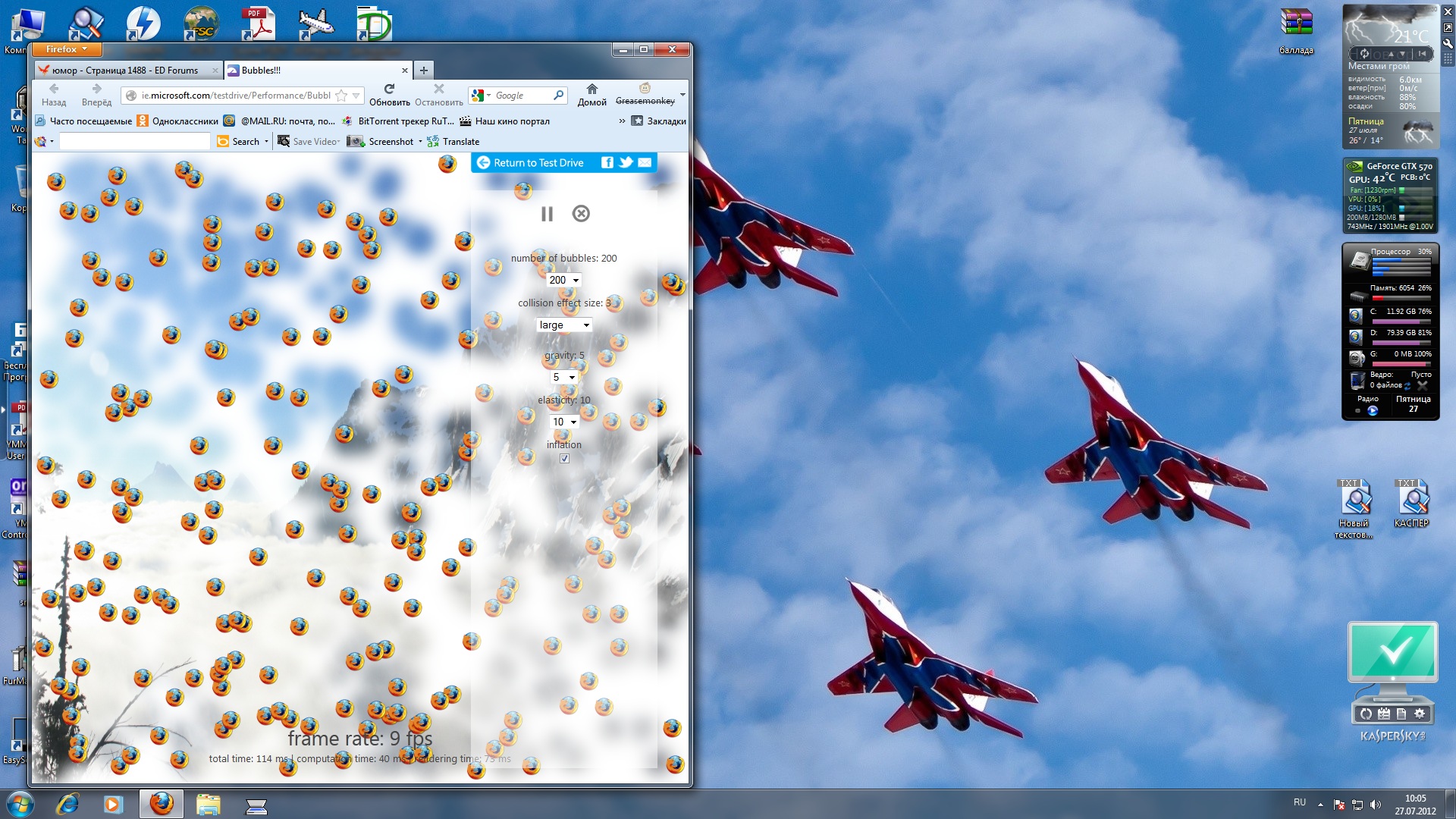
Task: Click the Translate toolbar button
Action: pyautogui.click(x=453, y=141)
